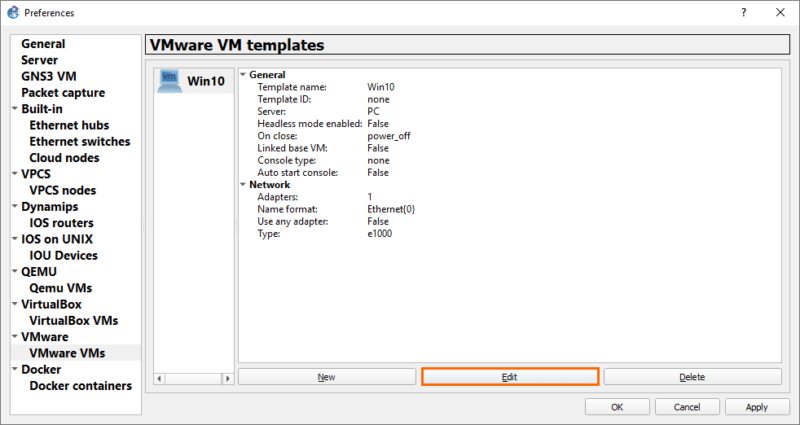Click template list scroll left arrow
800x425 pixels.
(160, 379)
